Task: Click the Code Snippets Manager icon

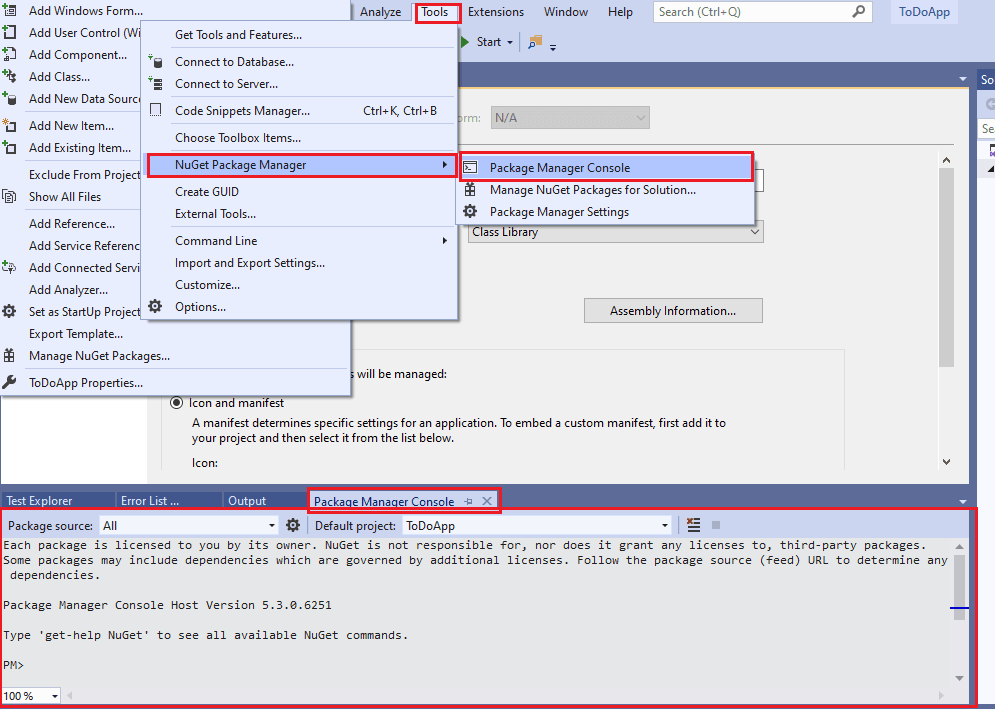Action: (156, 108)
